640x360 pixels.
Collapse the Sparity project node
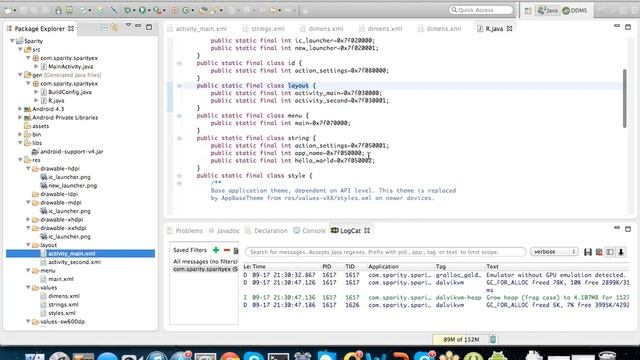(12, 41)
